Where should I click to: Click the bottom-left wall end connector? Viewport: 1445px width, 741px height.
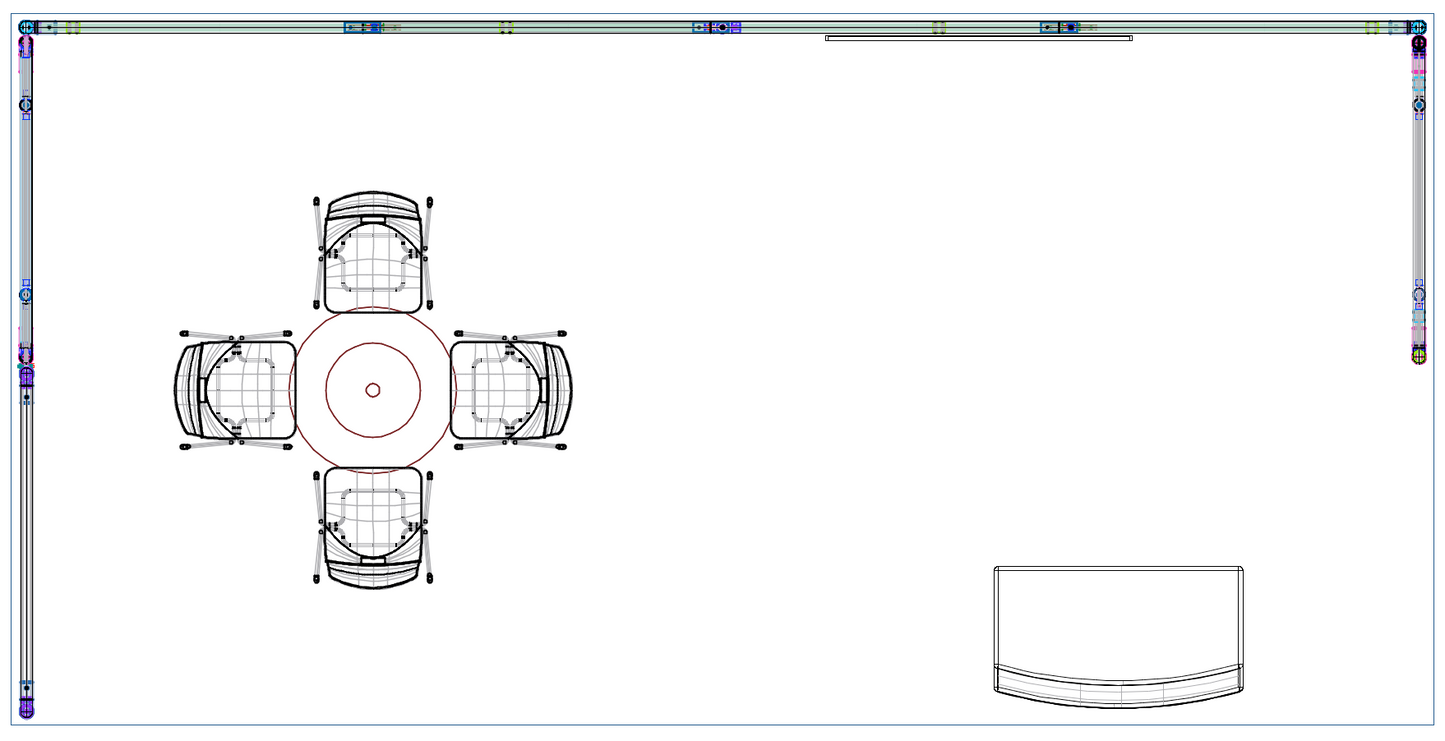[26, 712]
